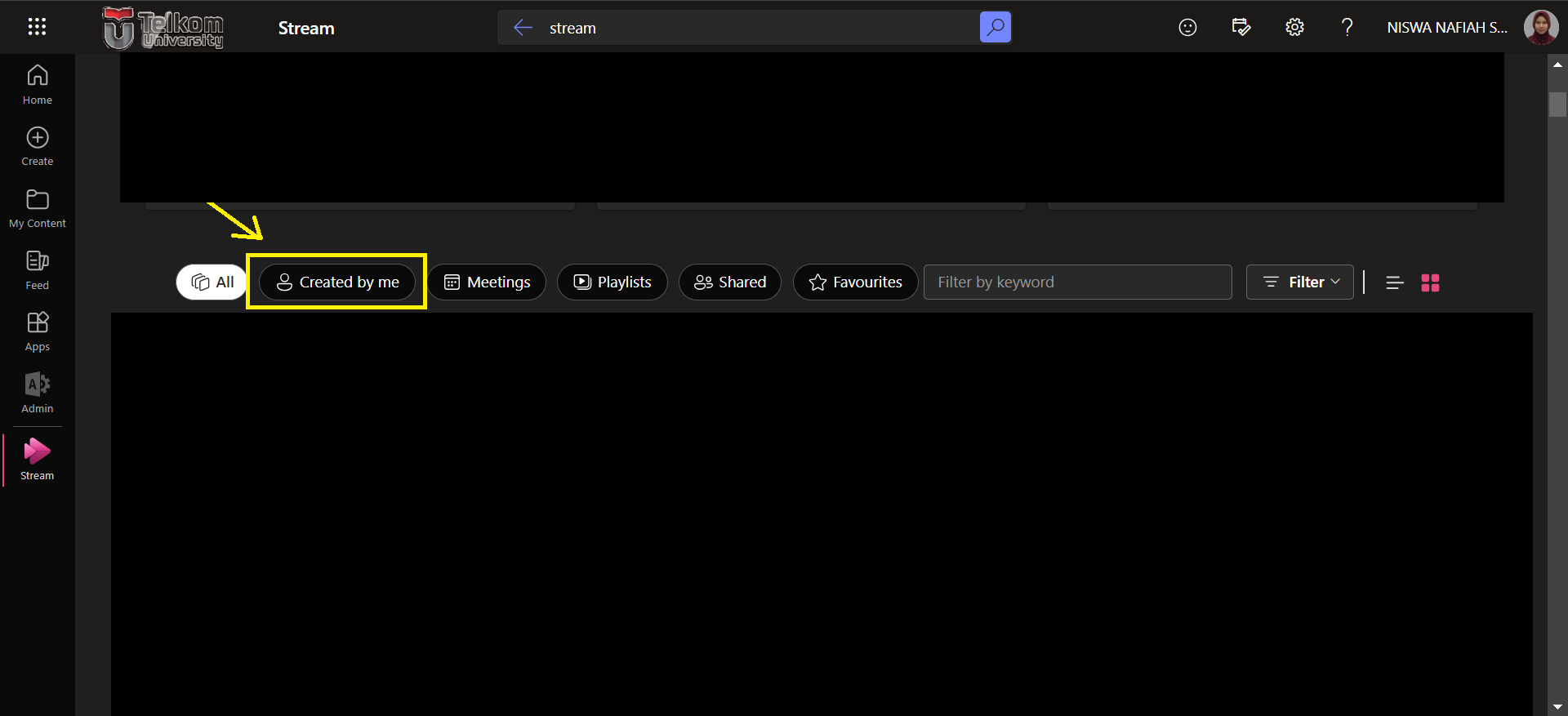Click the search magnifier button
Viewport: 1568px width, 716px height.
pyautogui.click(x=996, y=27)
